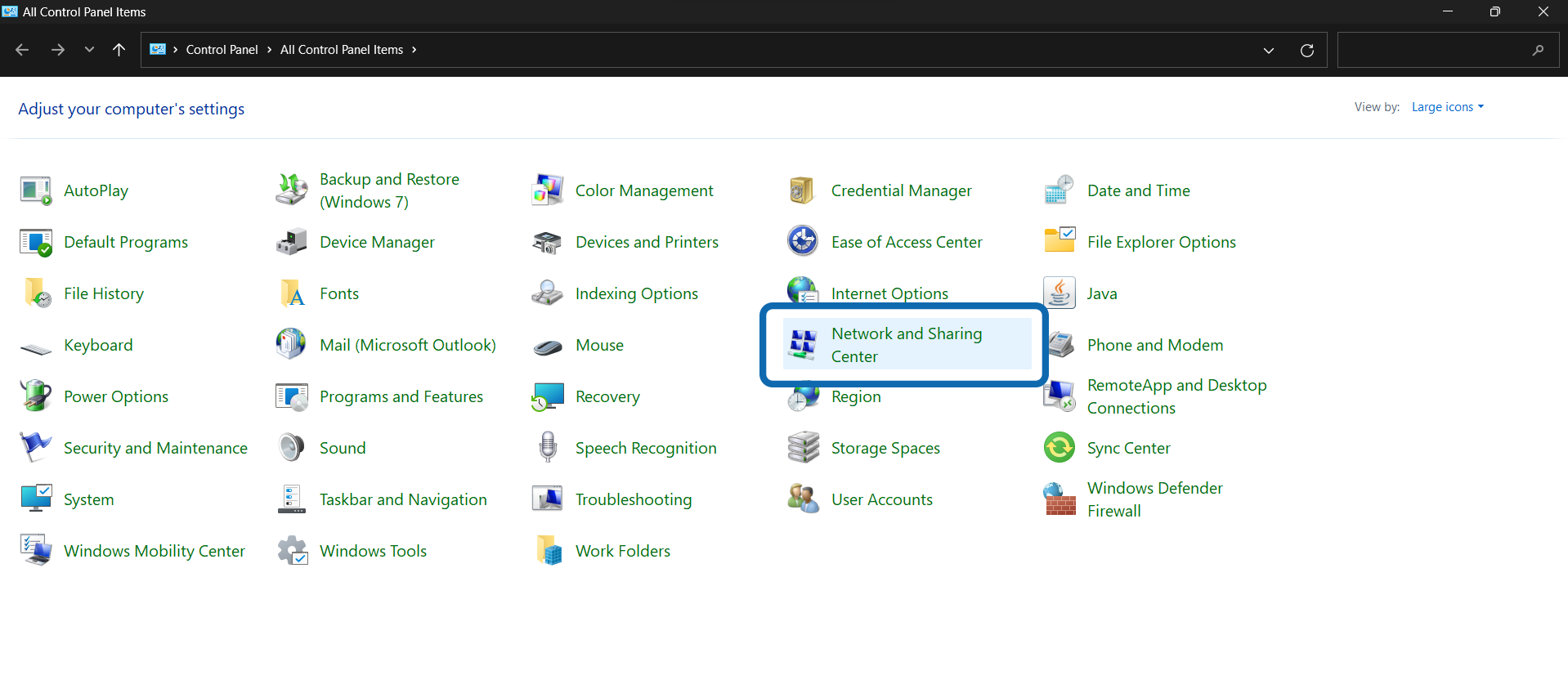Image resolution: width=1568 pixels, height=689 pixels.
Task: Click the Refresh button in address bar
Action: coord(1306,51)
